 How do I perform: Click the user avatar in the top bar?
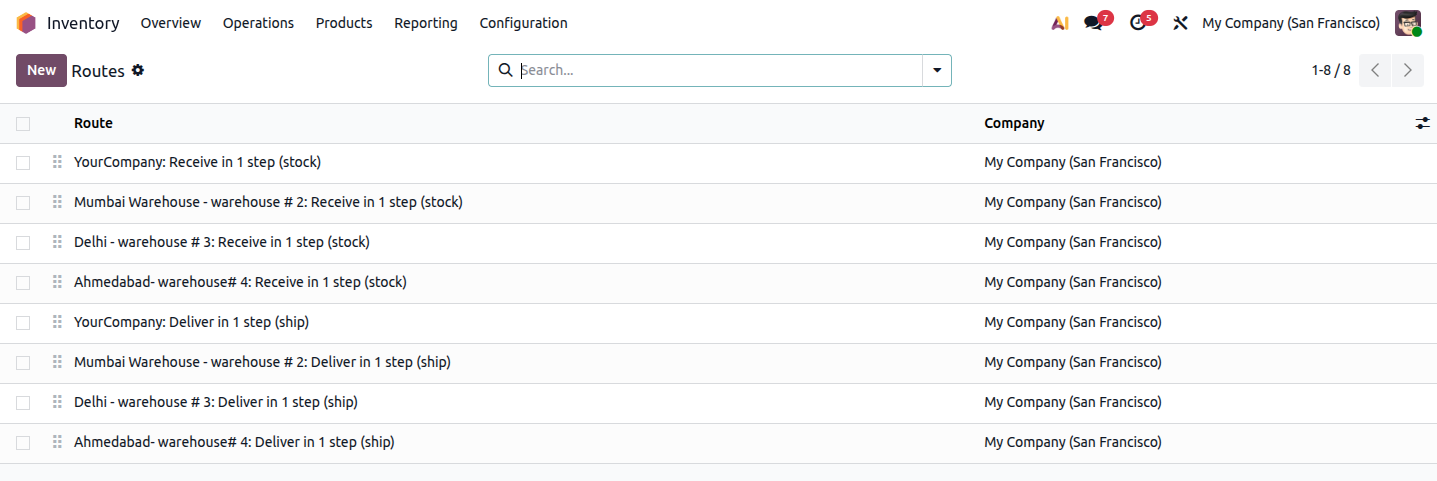(1408, 23)
